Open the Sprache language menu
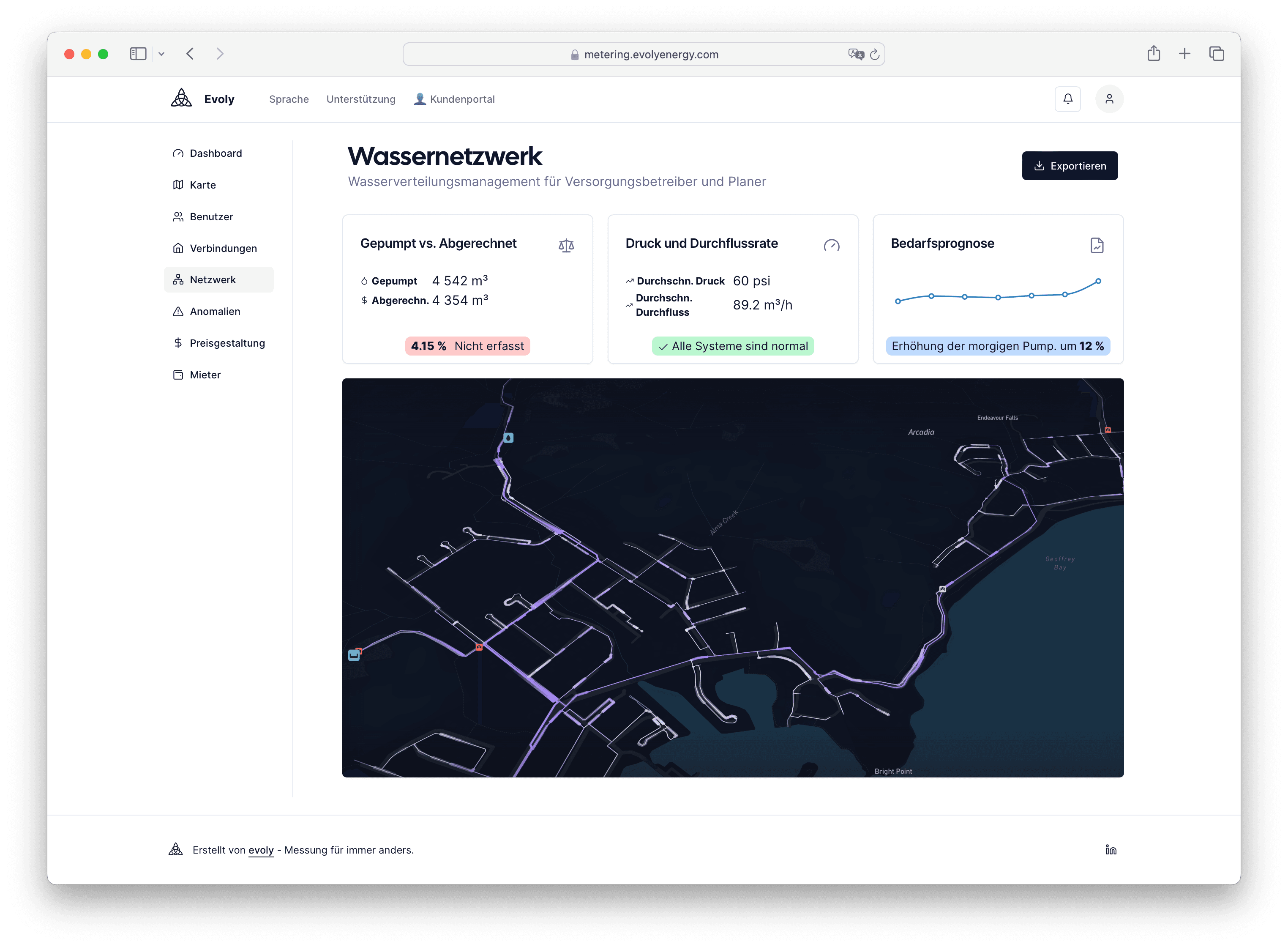This screenshot has height=947, width=1288. [x=289, y=99]
